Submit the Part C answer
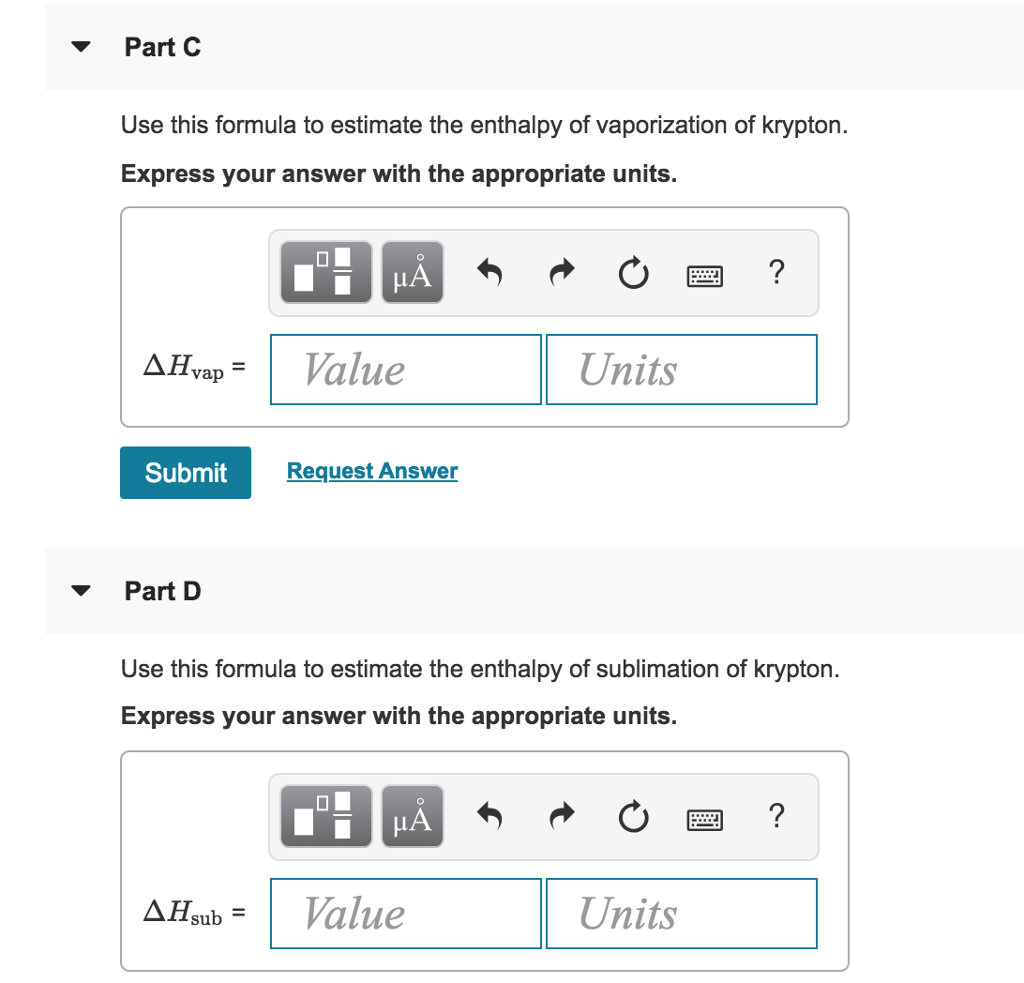Screen dimensions: 1024x983 click(185, 472)
